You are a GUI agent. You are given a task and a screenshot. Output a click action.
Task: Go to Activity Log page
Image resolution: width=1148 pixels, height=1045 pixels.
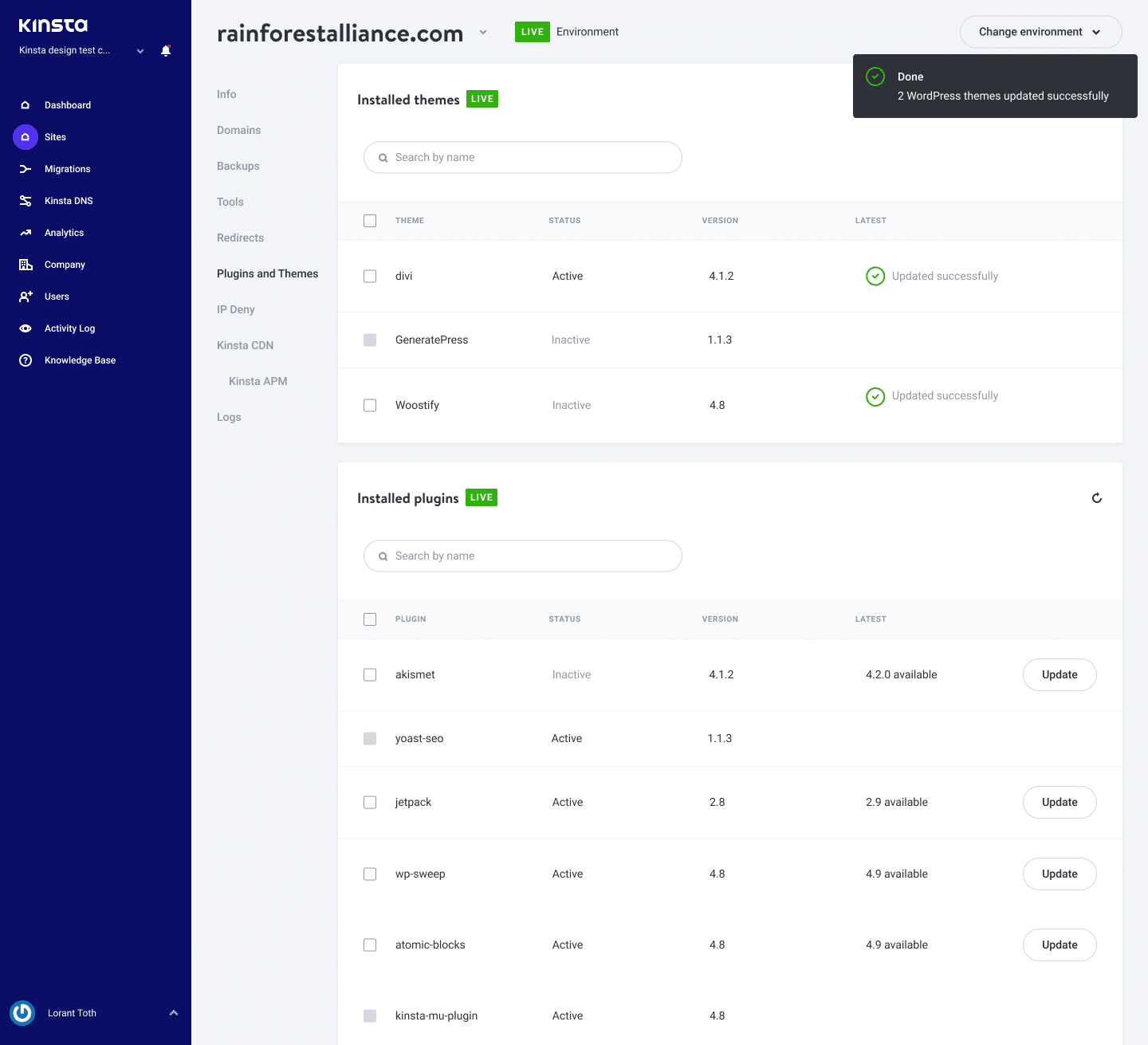coord(69,328)
